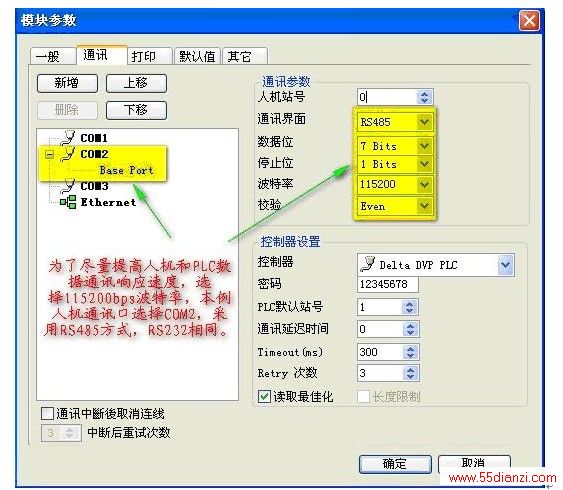This screenshot has height=490, width=563.
Task: Switch to the 默认值 tab
Action: [197, 56]
